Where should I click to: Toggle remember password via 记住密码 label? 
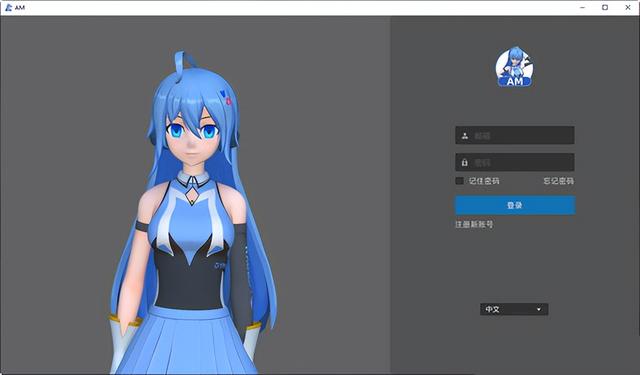[484, 181]
